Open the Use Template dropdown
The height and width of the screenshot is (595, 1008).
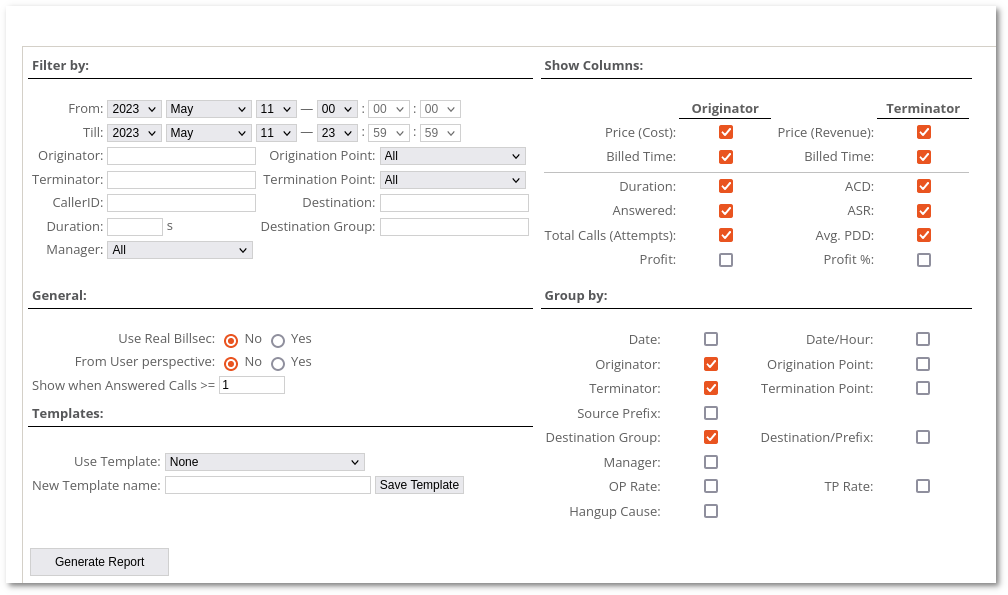click(264, 462)
